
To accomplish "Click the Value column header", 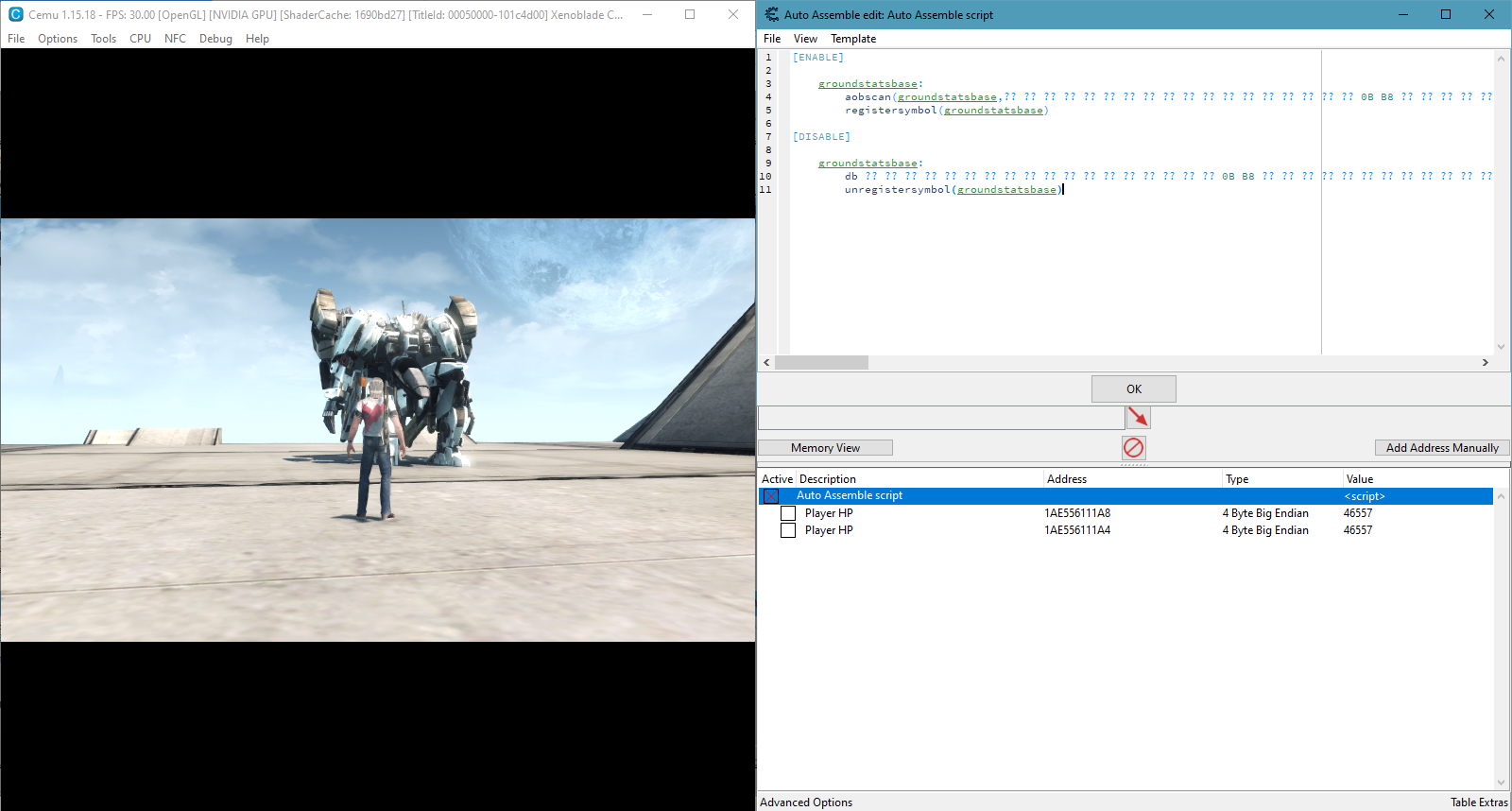I will click(1359, 479).
